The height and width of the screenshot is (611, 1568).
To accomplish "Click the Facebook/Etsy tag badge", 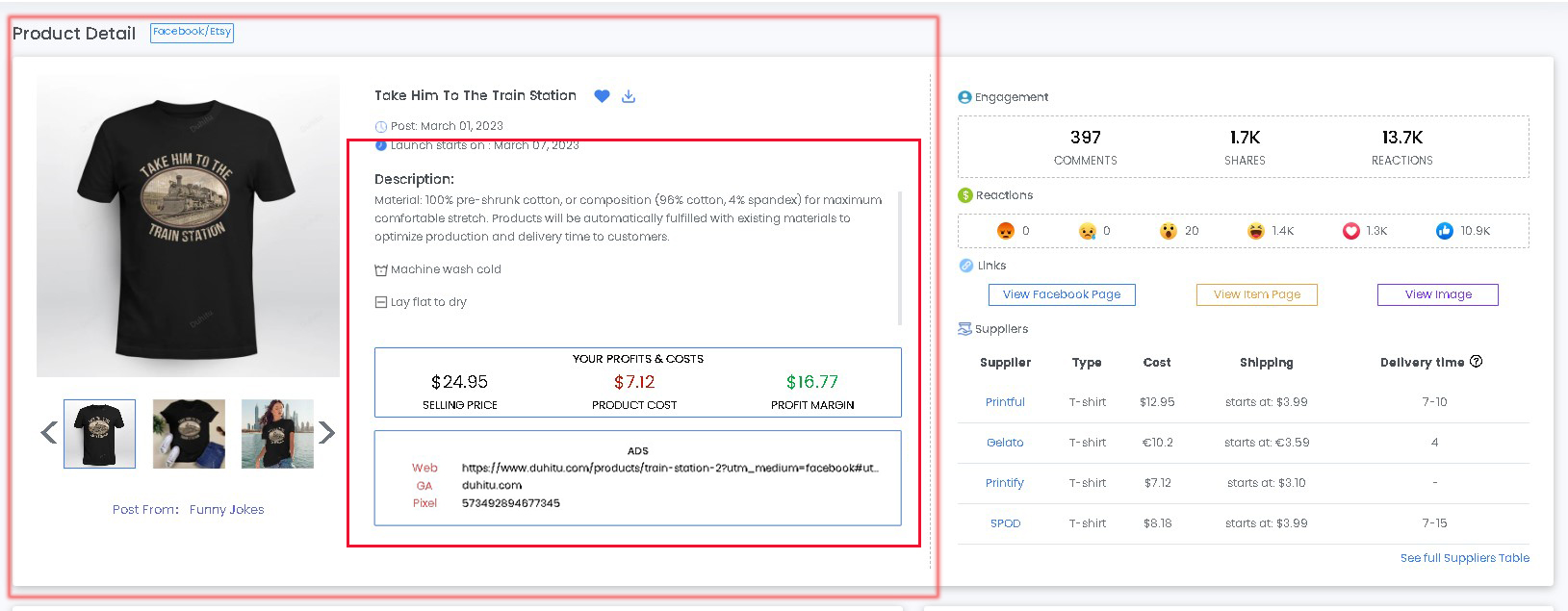I will point(193,32).
